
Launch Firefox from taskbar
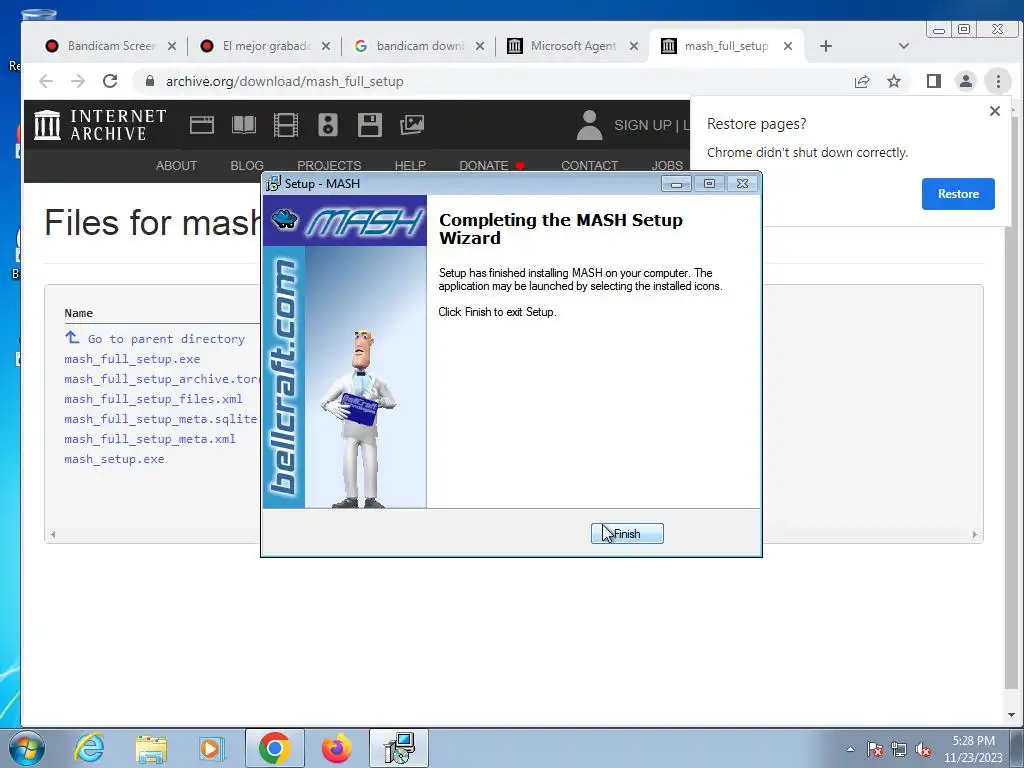click(336, 748)
